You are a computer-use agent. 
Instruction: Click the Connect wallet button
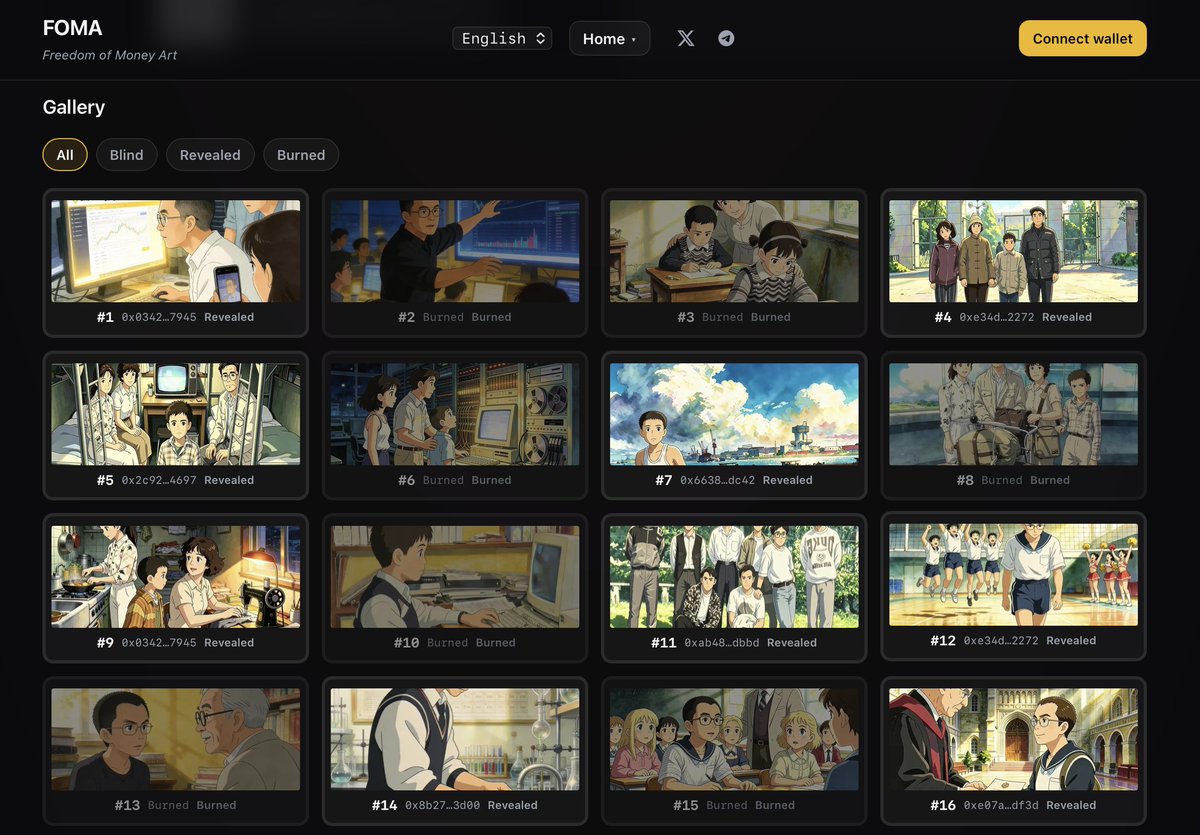pyautogui.click(x=1083, y=38)
